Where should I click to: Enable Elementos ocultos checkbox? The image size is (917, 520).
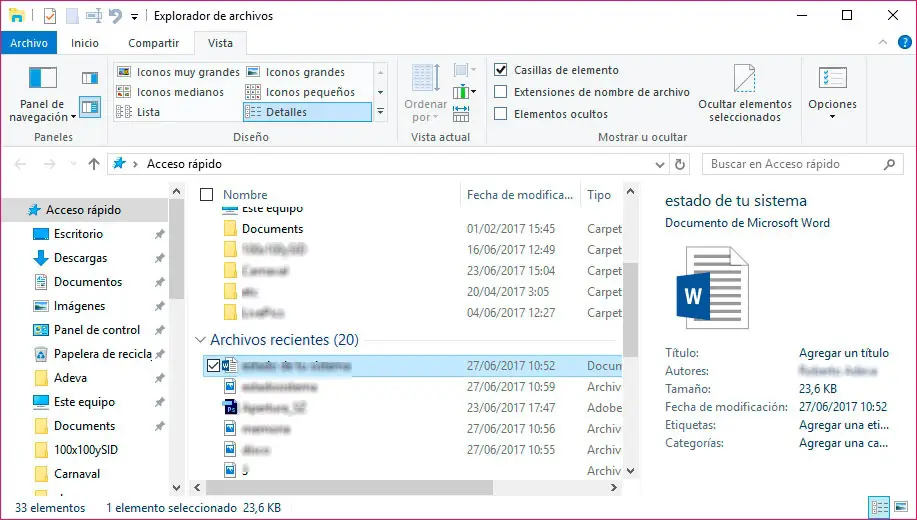pyautogui.click(x=501, y=113)
